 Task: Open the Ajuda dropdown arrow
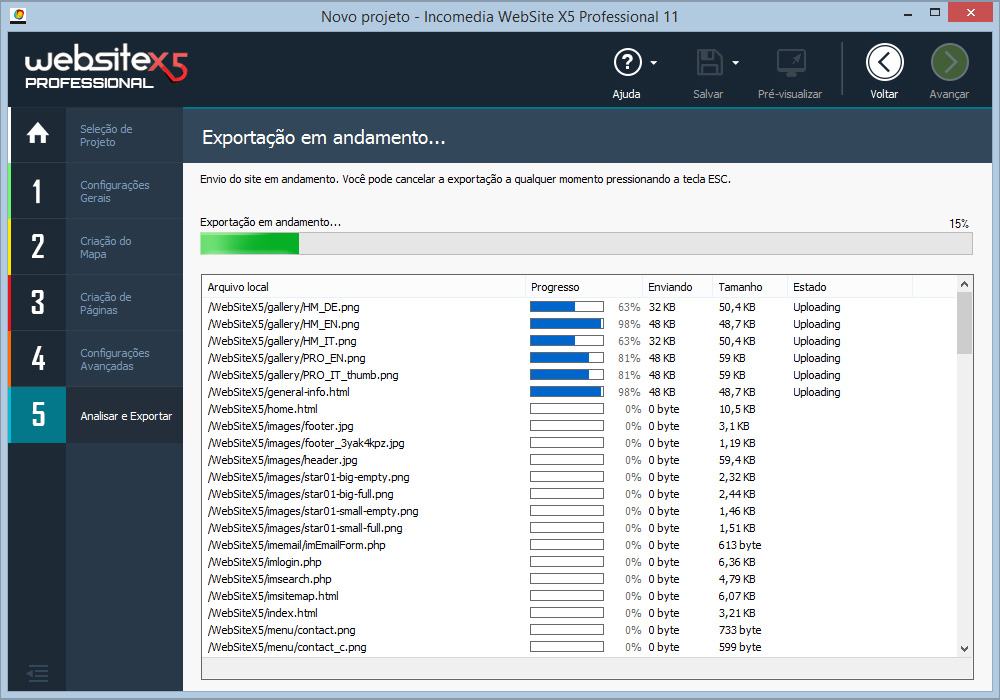(654, 62)
